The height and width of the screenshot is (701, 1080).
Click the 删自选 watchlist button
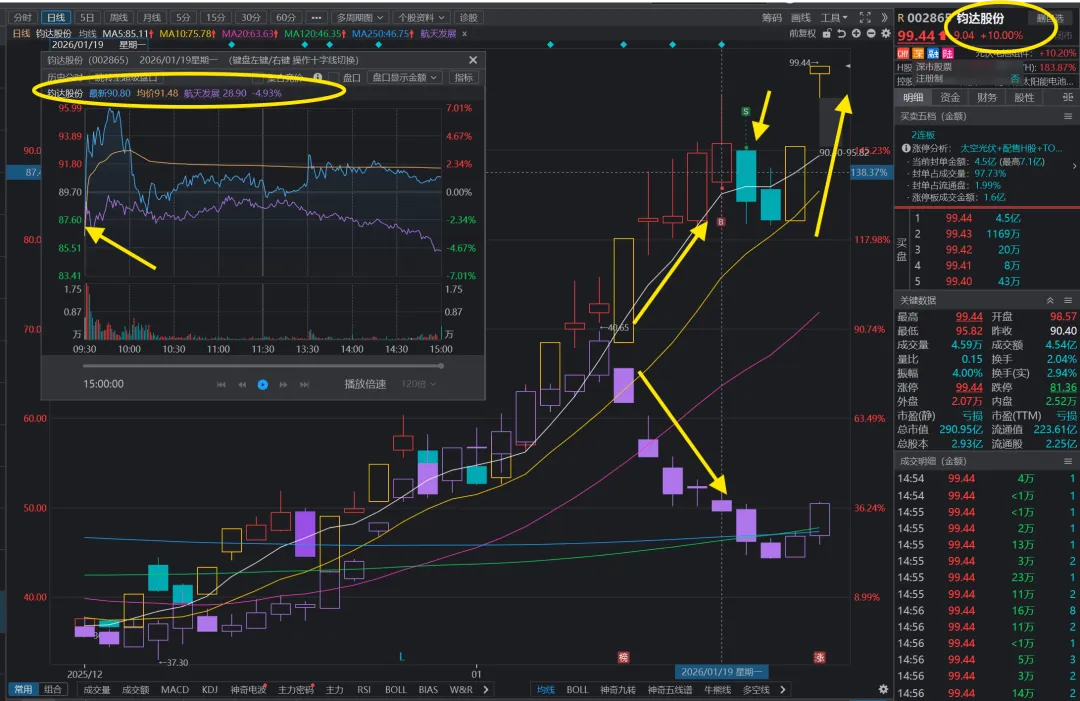pos(1050,19)
